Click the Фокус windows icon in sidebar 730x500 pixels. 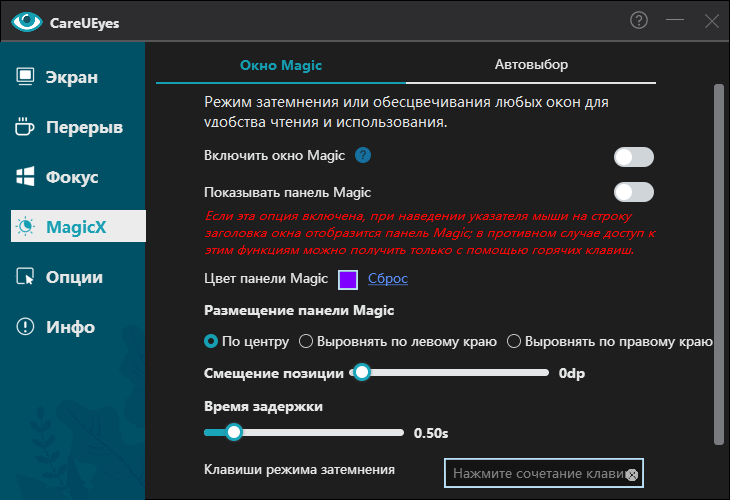point(26,177)
